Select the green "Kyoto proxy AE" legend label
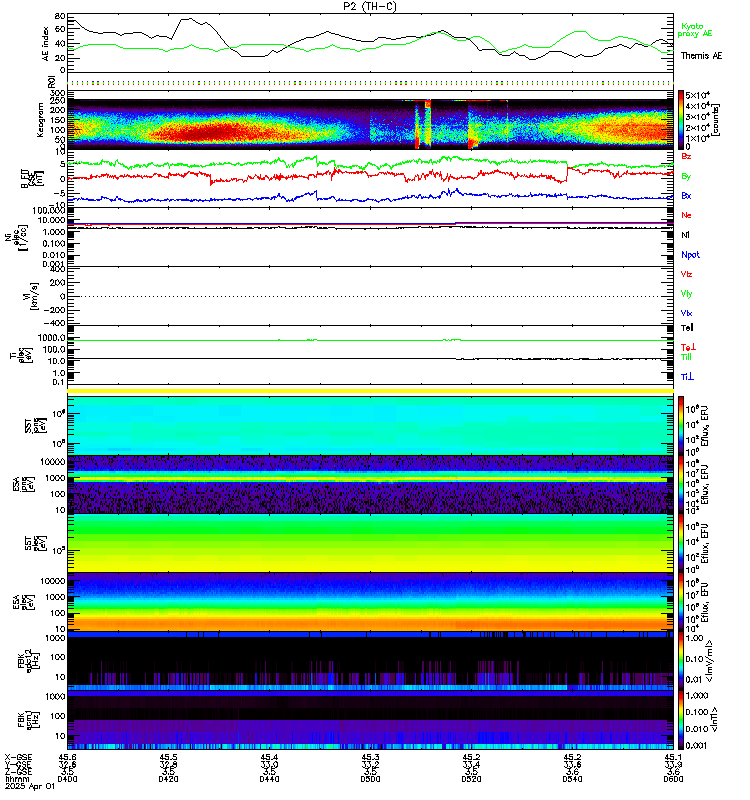 (x=694, y=30)
